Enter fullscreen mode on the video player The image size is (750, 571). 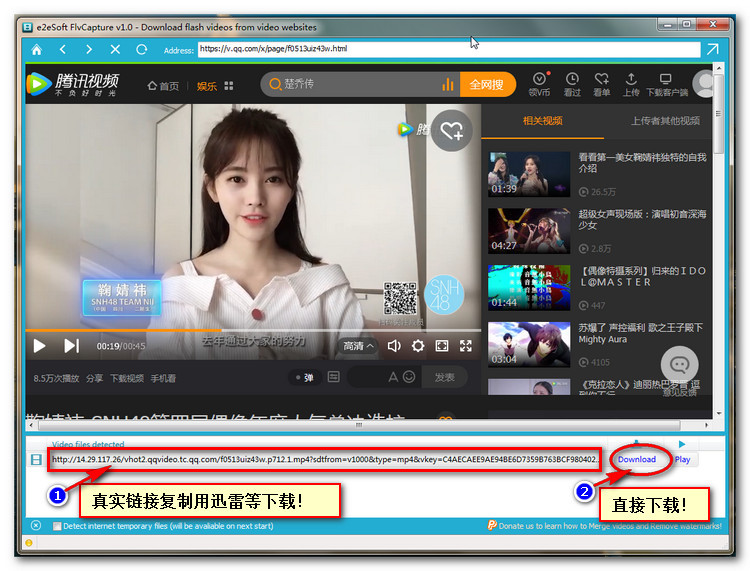pyautogui.click(x=466, y=346)
